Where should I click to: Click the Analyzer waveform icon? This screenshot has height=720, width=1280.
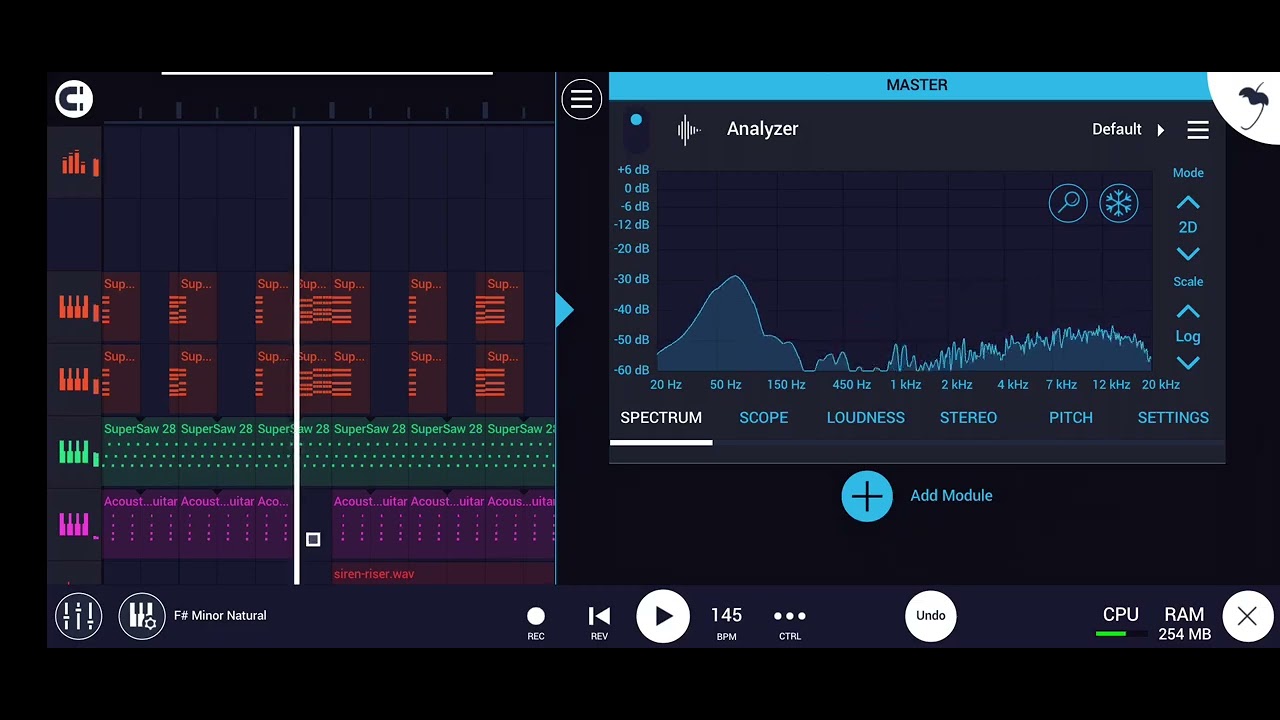[x=689, y=129]
